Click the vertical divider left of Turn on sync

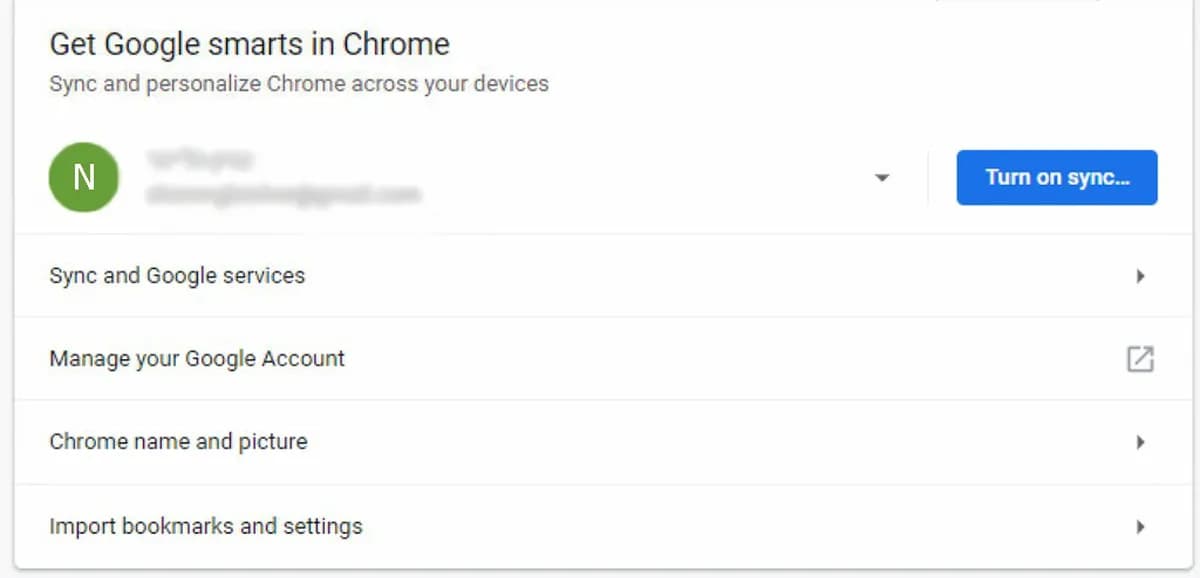point(928,178)
